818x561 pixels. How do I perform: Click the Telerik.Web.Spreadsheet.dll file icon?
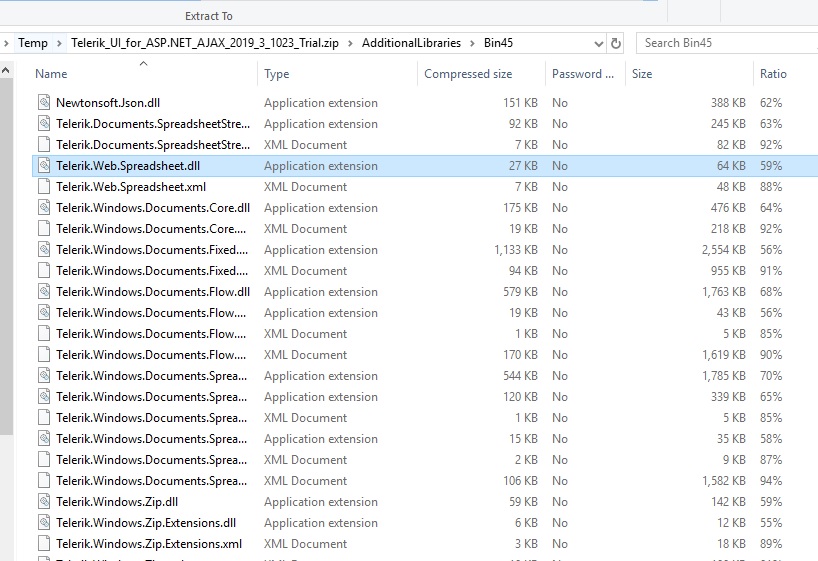(x=44, y=166)
